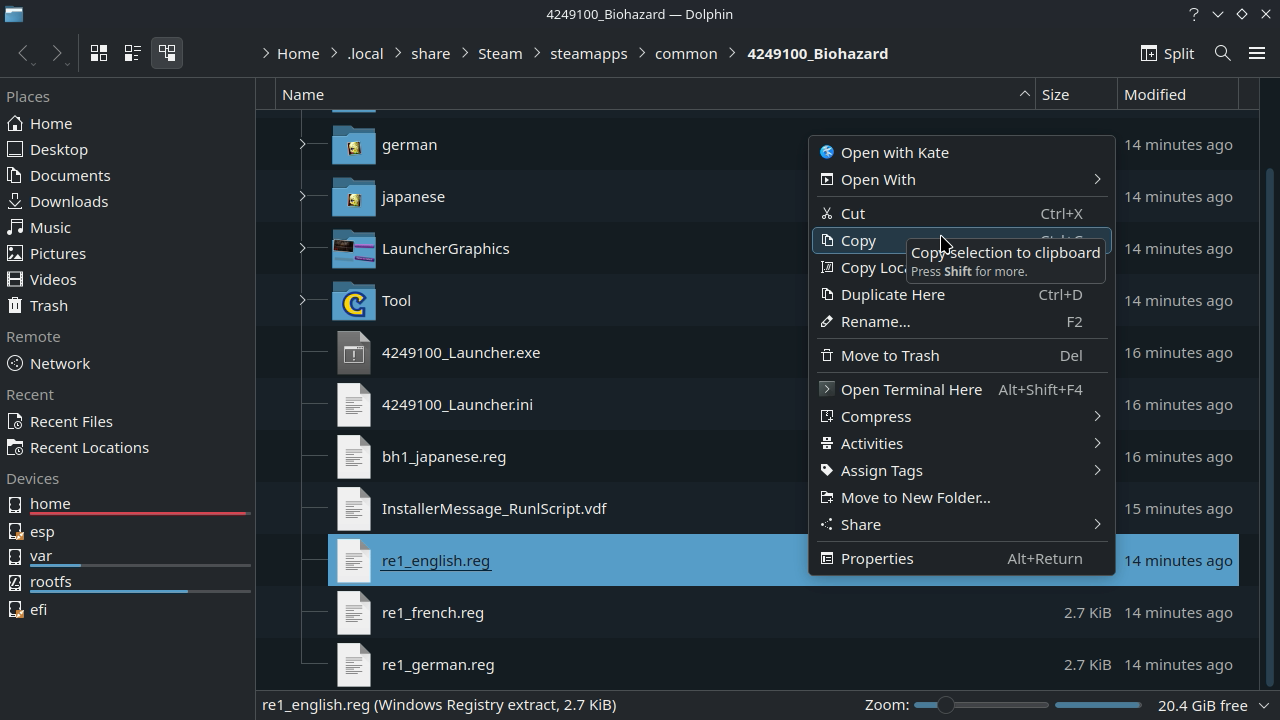
Task: Expand the LauncherGraphics folder
Action: [x=302, y=249]
